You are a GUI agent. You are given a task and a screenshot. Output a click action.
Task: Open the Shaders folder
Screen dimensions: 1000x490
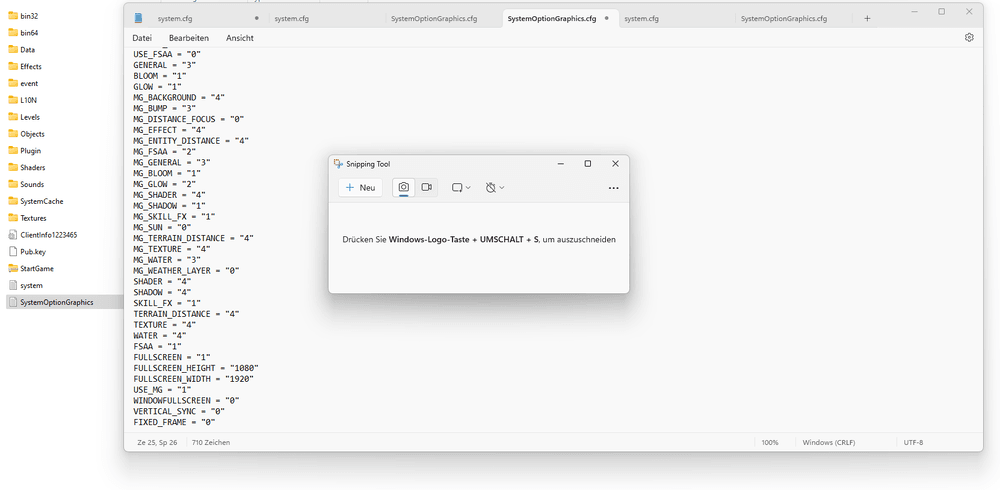coord(32,167)
